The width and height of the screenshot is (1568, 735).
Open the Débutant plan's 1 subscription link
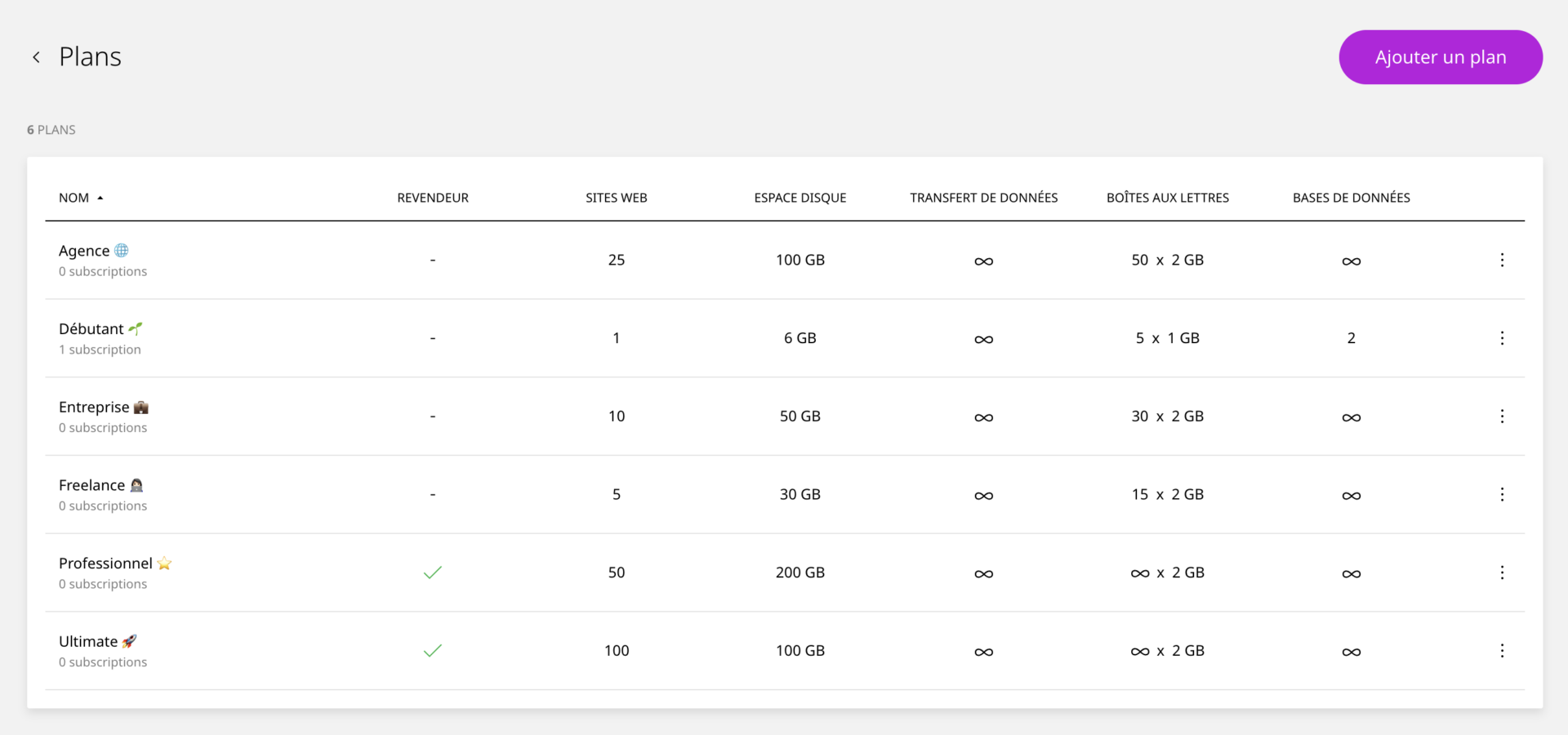(x=100, y=349)
